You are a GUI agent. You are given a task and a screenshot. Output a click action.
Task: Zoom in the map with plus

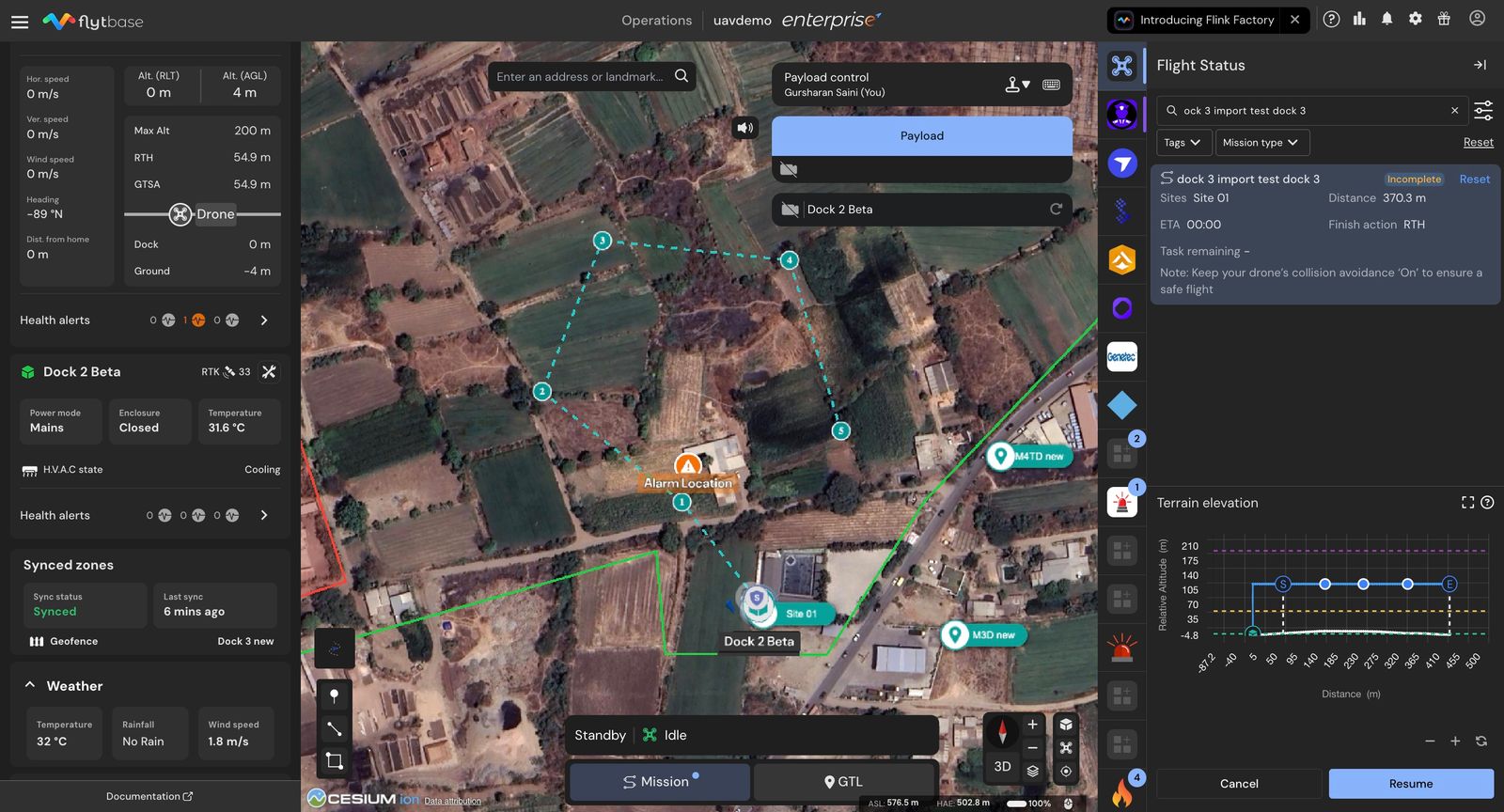[1032, 725]
